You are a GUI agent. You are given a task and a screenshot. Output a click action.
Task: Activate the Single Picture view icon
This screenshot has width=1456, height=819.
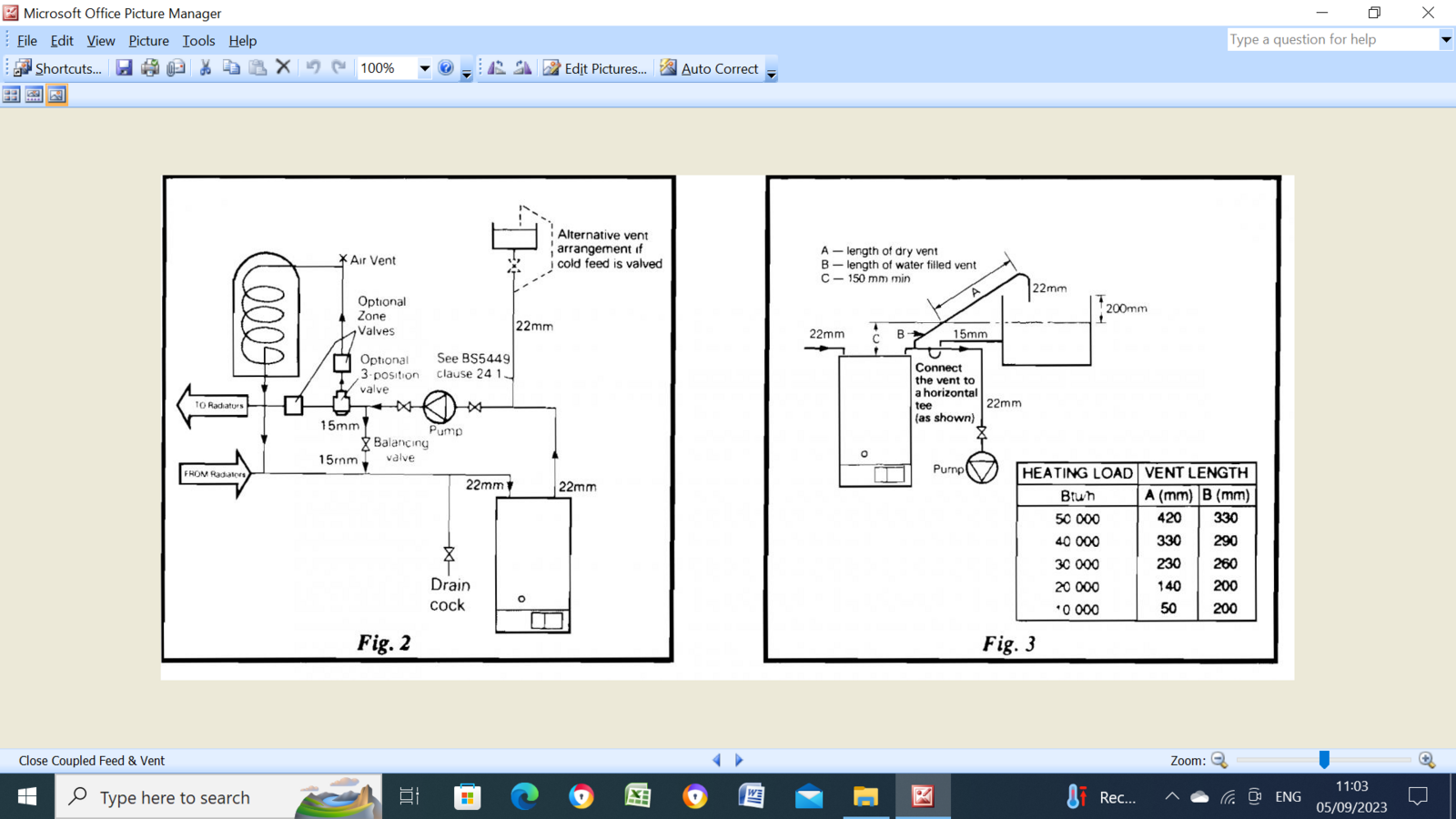(56, 95)
